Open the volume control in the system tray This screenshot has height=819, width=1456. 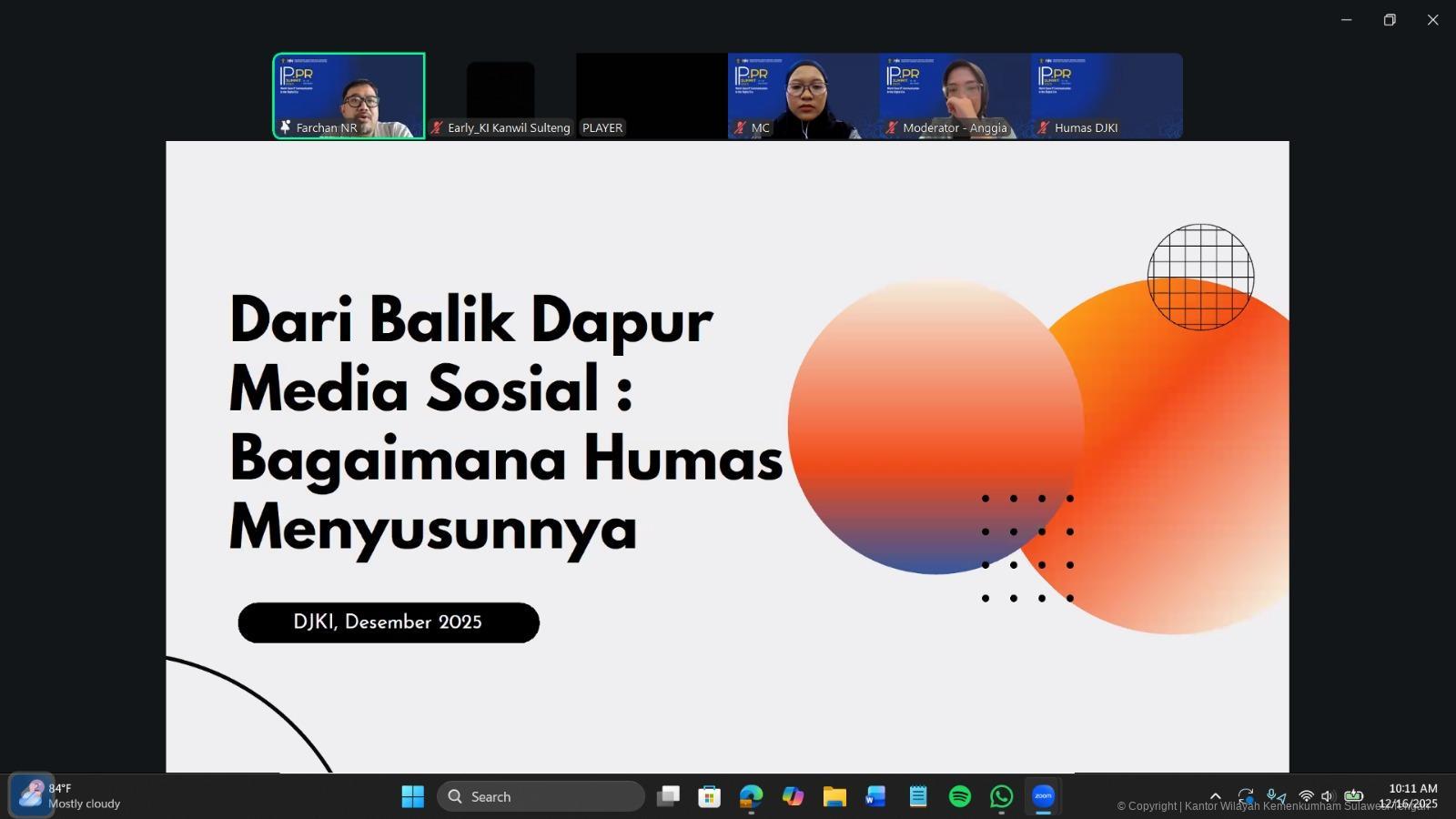1327,796
